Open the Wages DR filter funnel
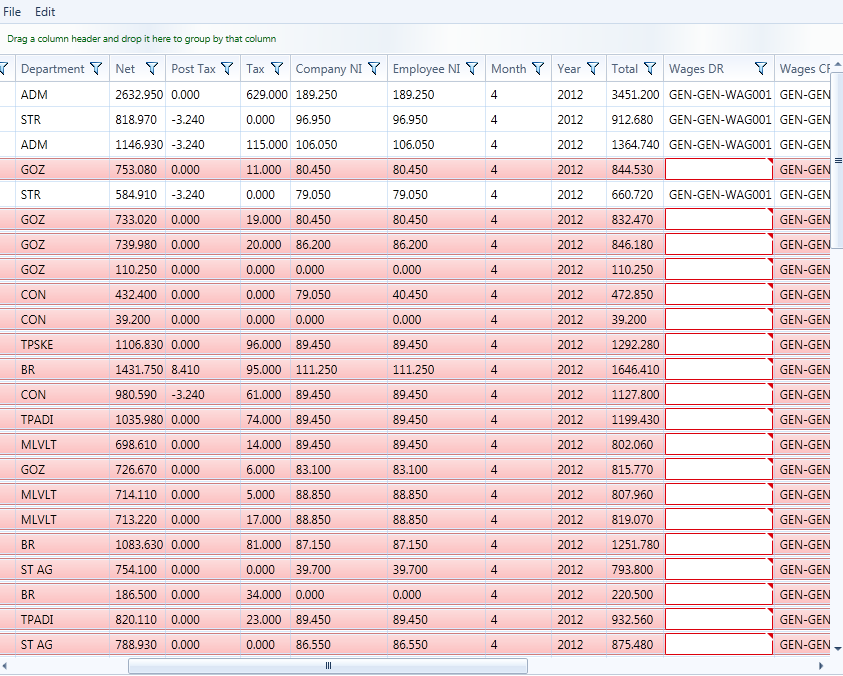Viewport: 843px width, 676px height. tap(761, 69)
